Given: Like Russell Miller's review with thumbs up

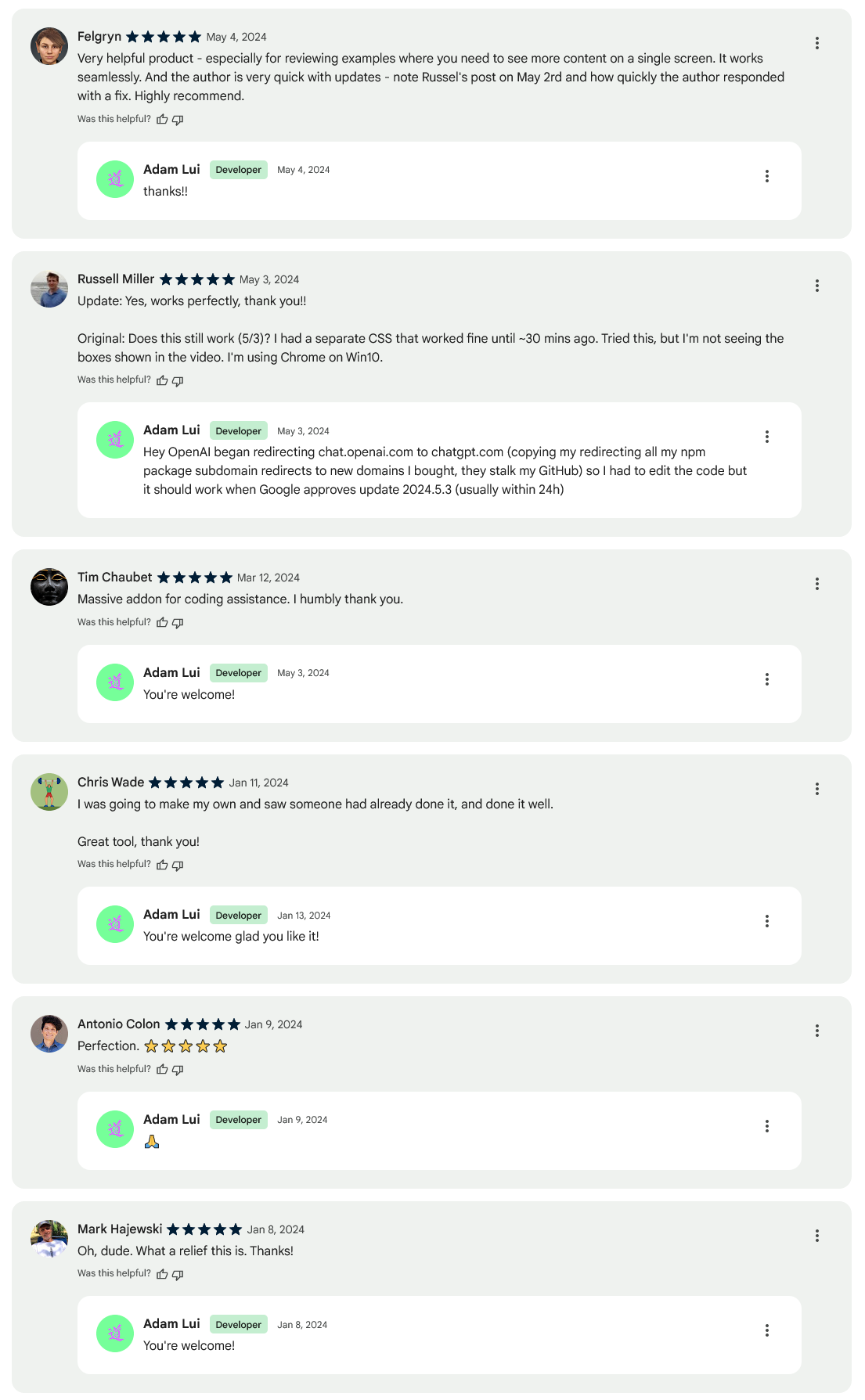Looking at the screenshot, I should (x=162, y=380).
